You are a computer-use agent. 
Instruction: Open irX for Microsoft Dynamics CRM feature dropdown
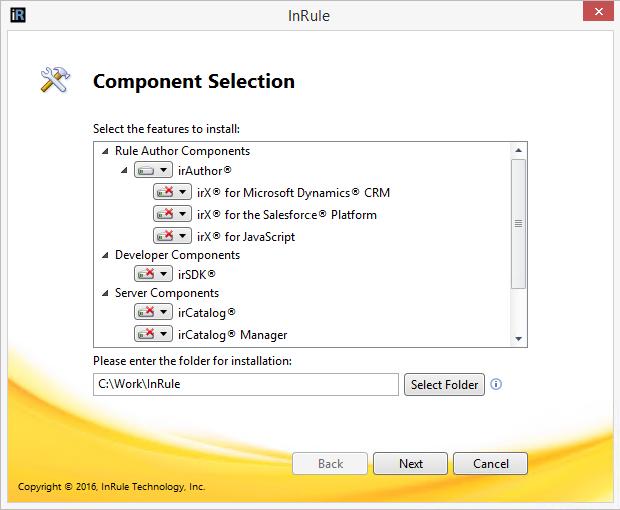pyautogui.click(x=172, y=192)
